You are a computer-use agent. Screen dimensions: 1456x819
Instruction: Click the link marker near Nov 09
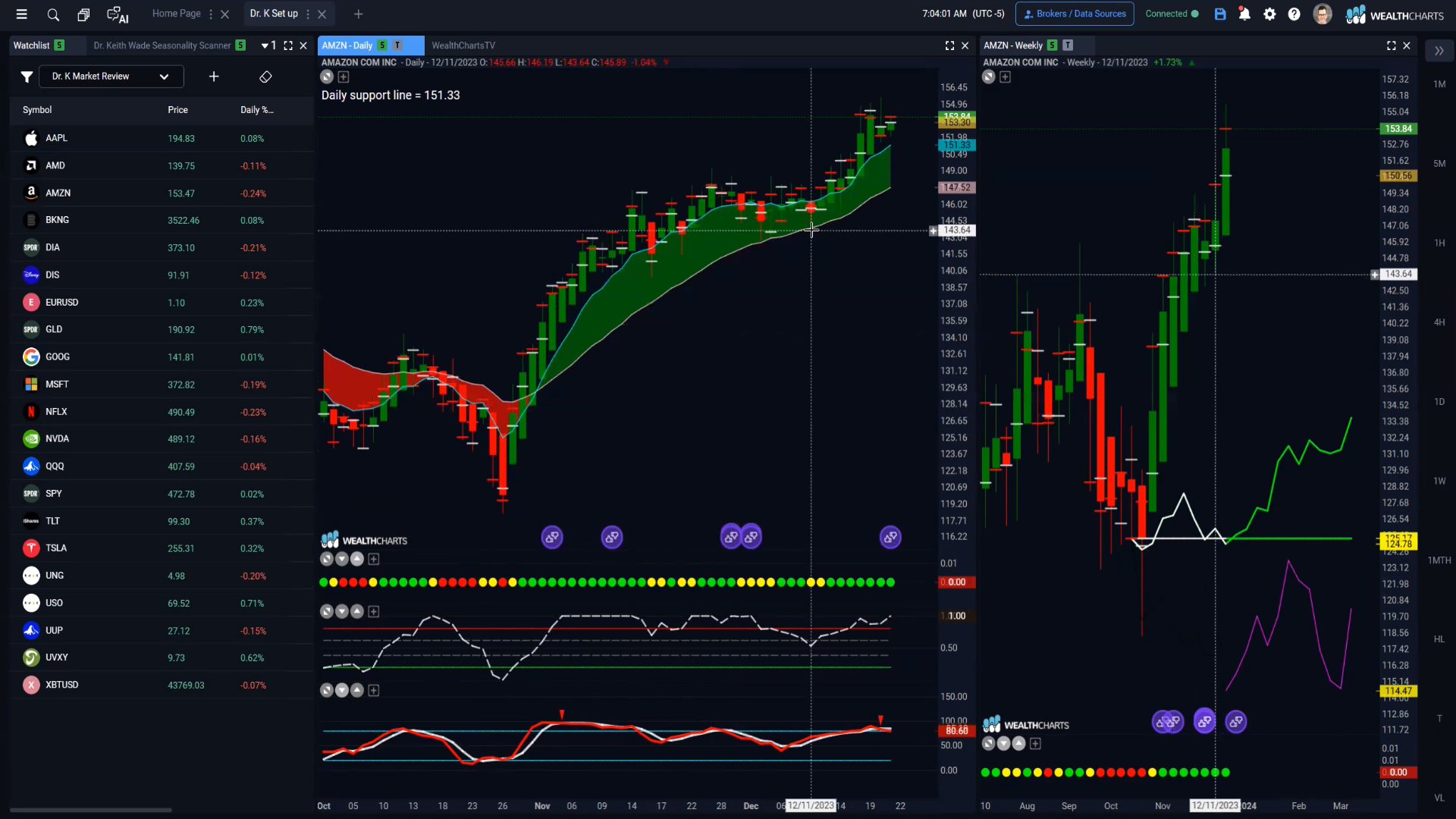tap(612, 538)
